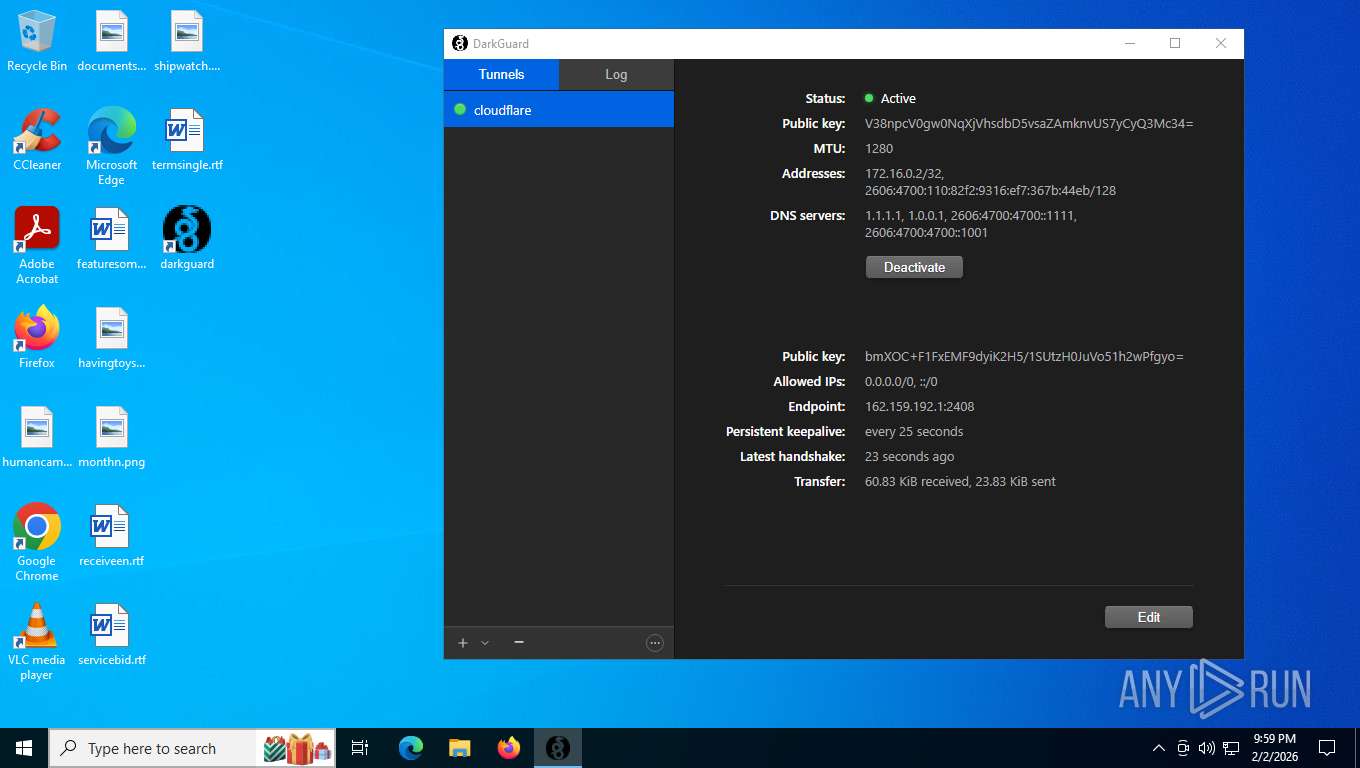Viewport: 1360px width, 768px height.
Task: Click the volume icon in system tray
Action: point(1206,748)
